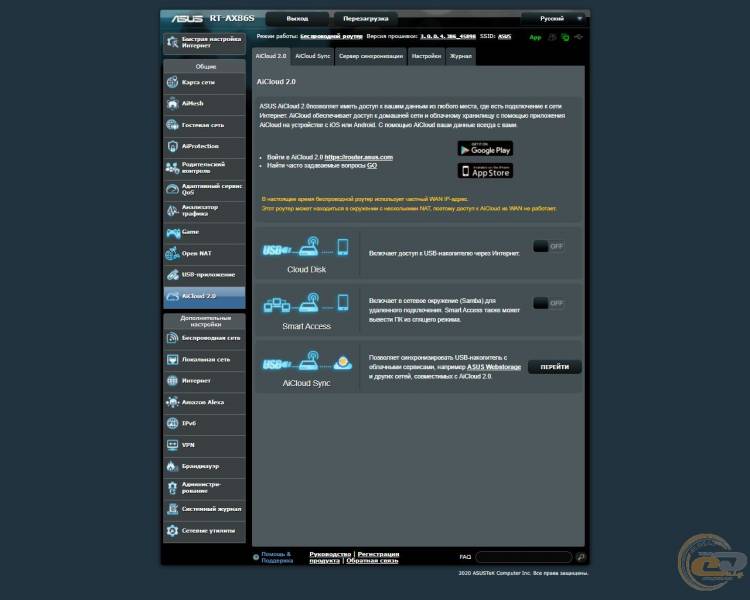Switch to Сервер синхронизации tab
This screenshot has height=600, width=750.
tap(371, 56)
